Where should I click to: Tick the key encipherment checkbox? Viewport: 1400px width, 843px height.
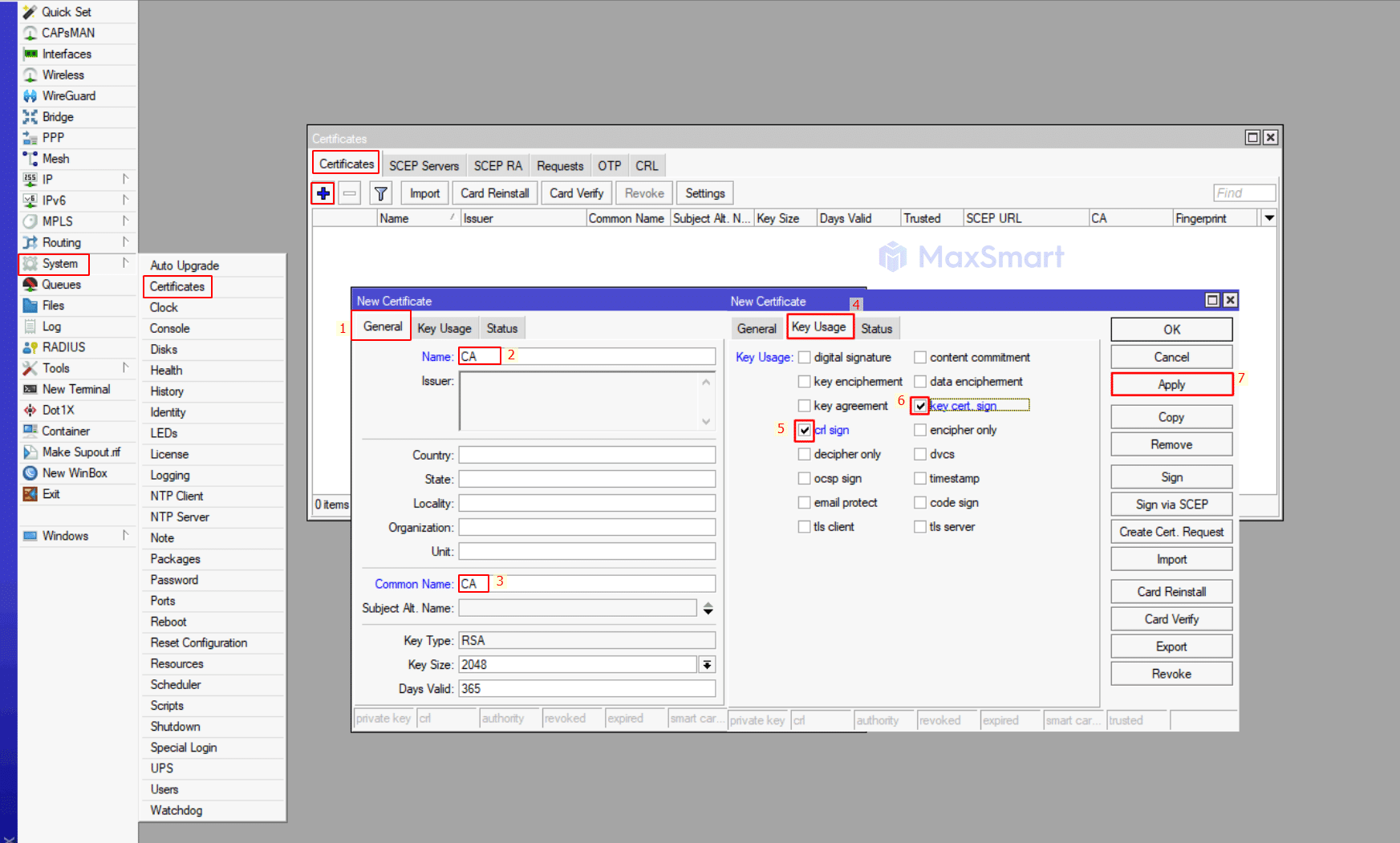(x=804, y=382)
